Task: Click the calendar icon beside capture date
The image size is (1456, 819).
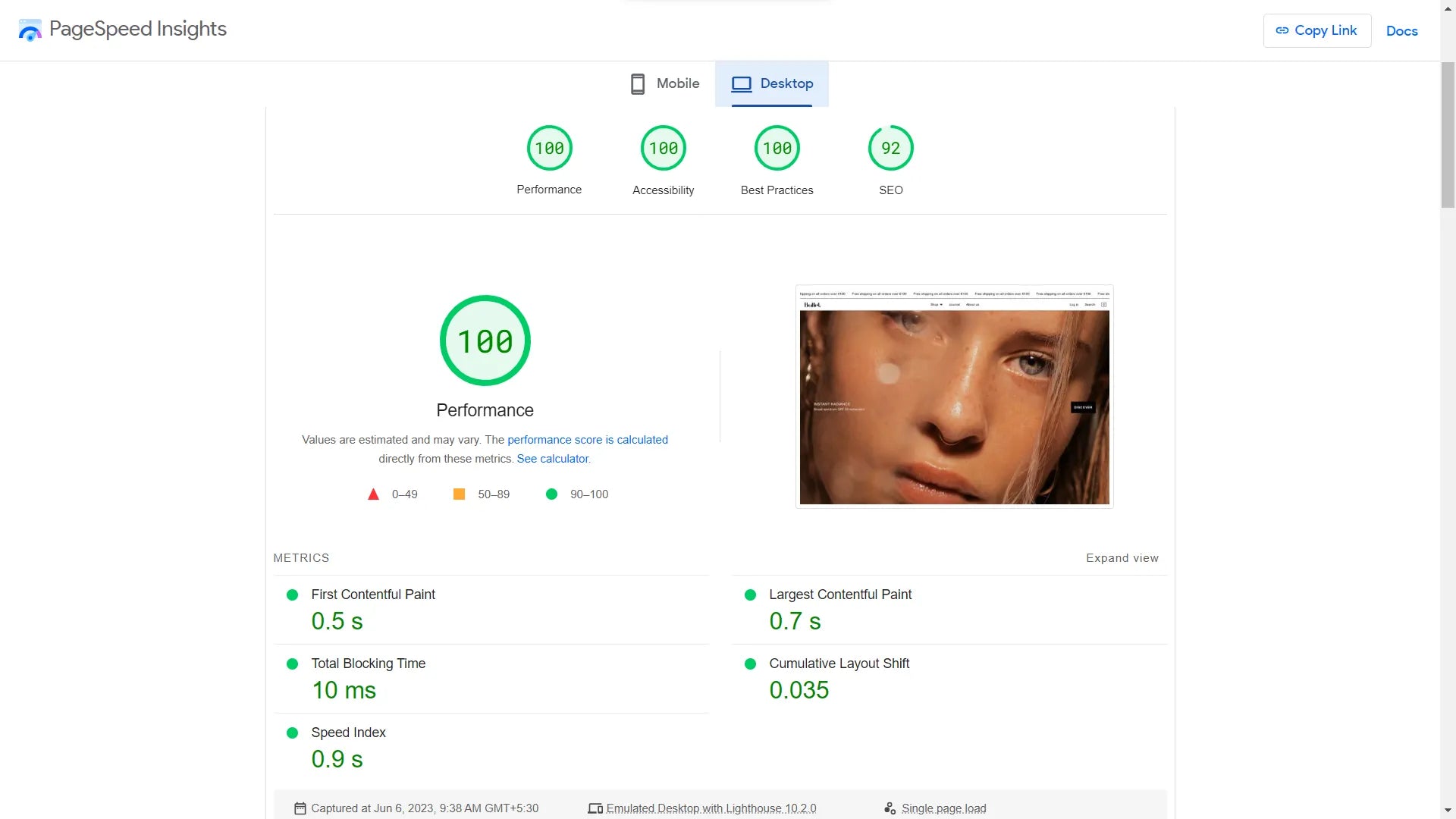Action: pyautogui.click(x=300, y=808)
